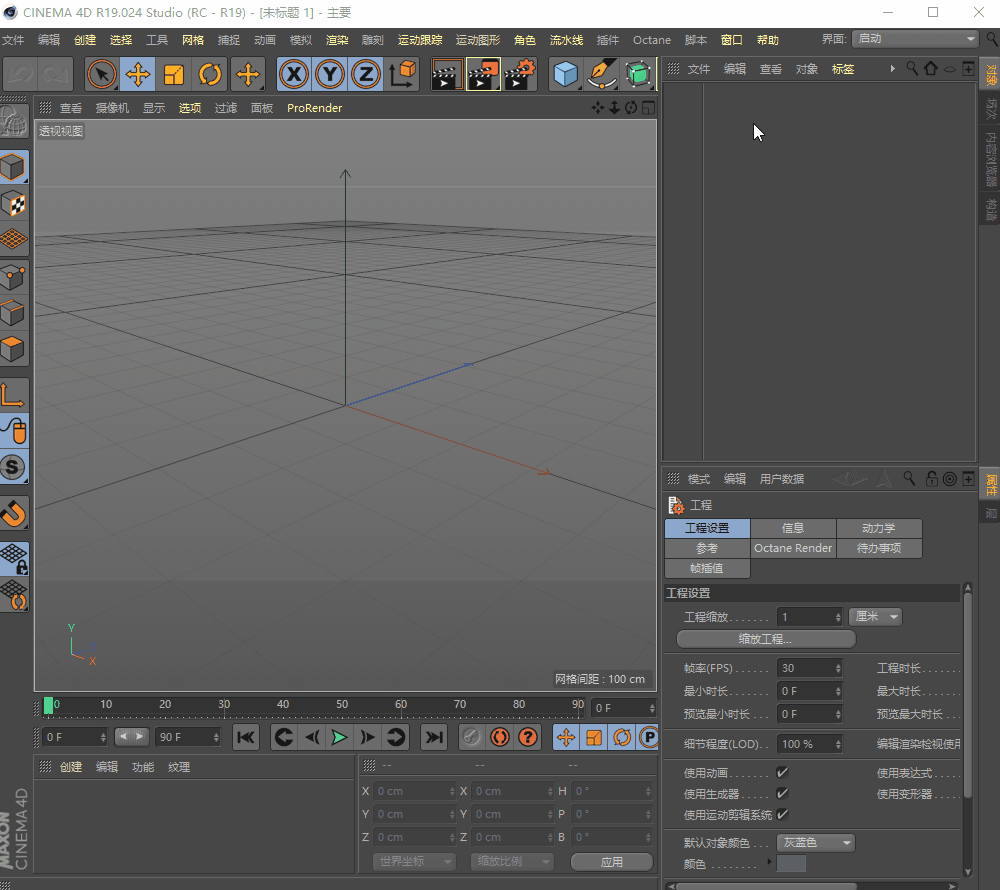Image resolution: width=1000 pixels, height=890 pixels.
Task: Switch to Edges mode
Action: tap(14, 313)
